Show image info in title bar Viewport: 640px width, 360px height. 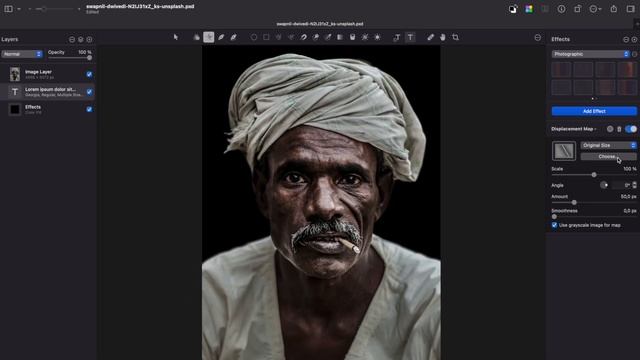(x=562, y=9)
